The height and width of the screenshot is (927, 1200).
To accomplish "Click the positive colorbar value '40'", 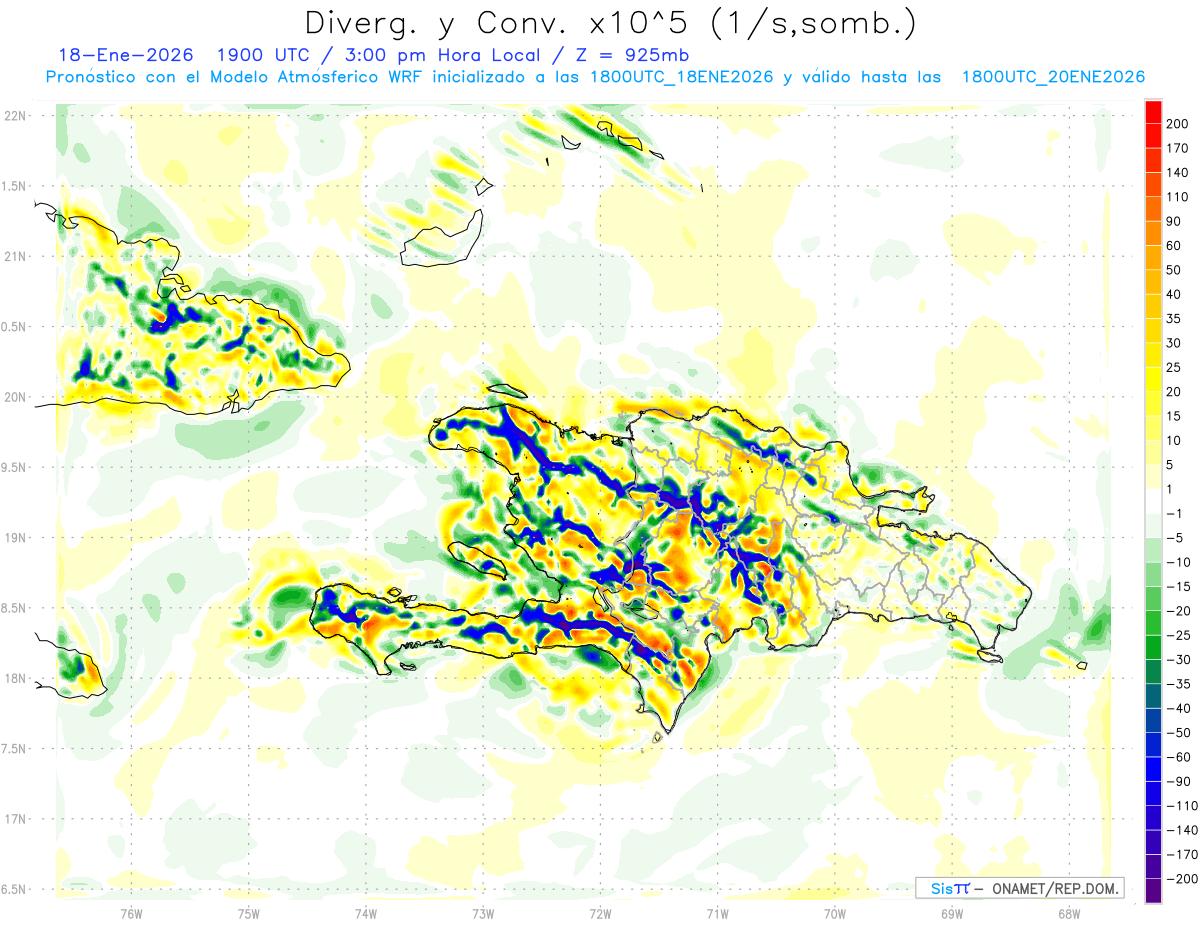I will [1174, 294].
